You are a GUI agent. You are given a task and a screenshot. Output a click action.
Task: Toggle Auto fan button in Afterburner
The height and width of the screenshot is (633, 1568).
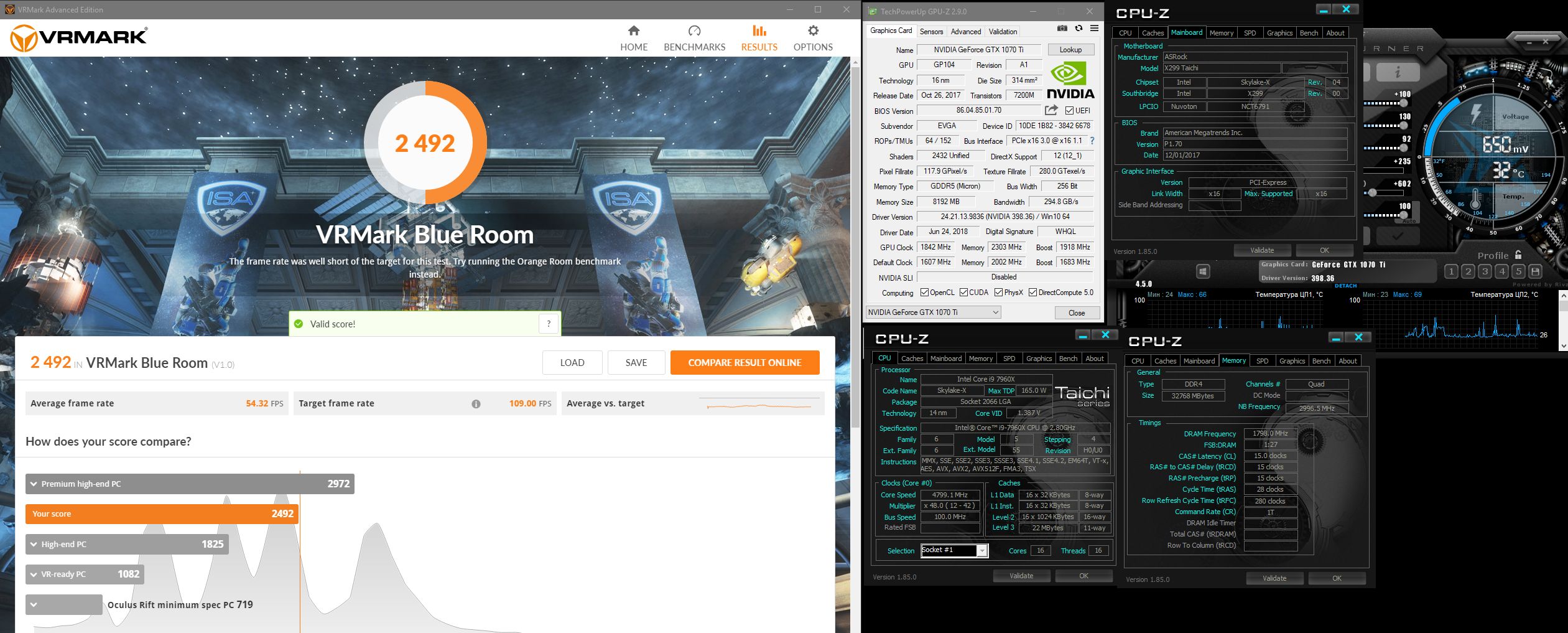point(1408,221)
